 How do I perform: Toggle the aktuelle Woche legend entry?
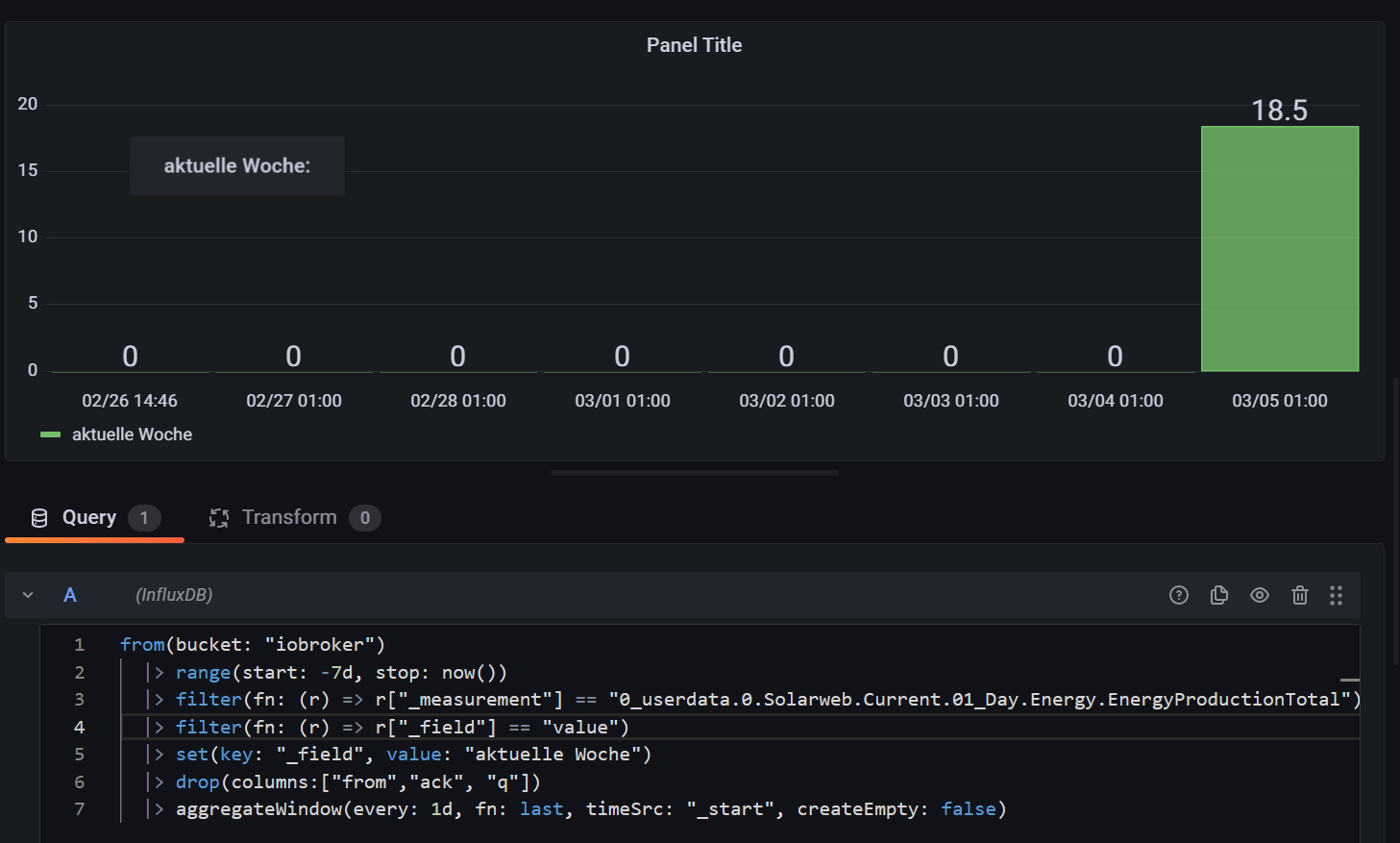point(132,434)
